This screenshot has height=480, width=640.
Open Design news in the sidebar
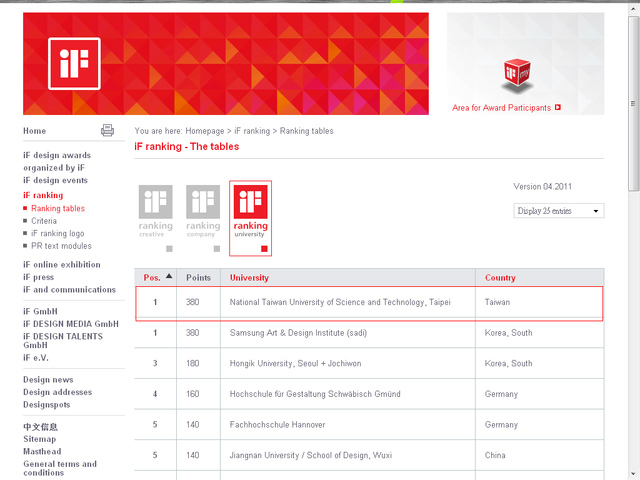click(48, 380)
